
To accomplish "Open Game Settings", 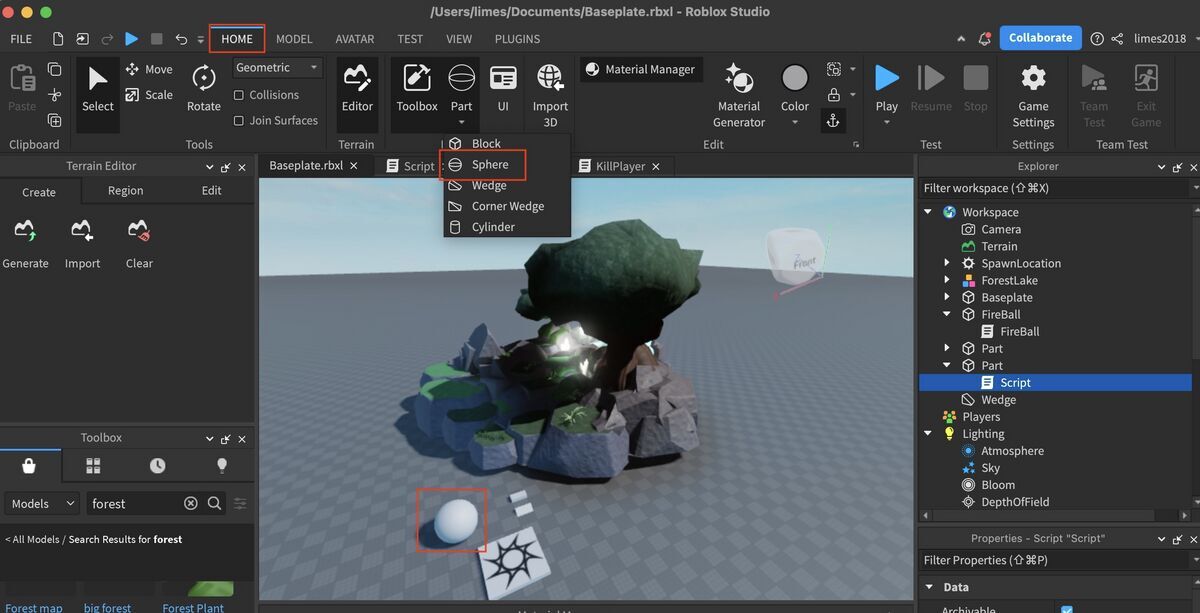I will click(1032, 90).
